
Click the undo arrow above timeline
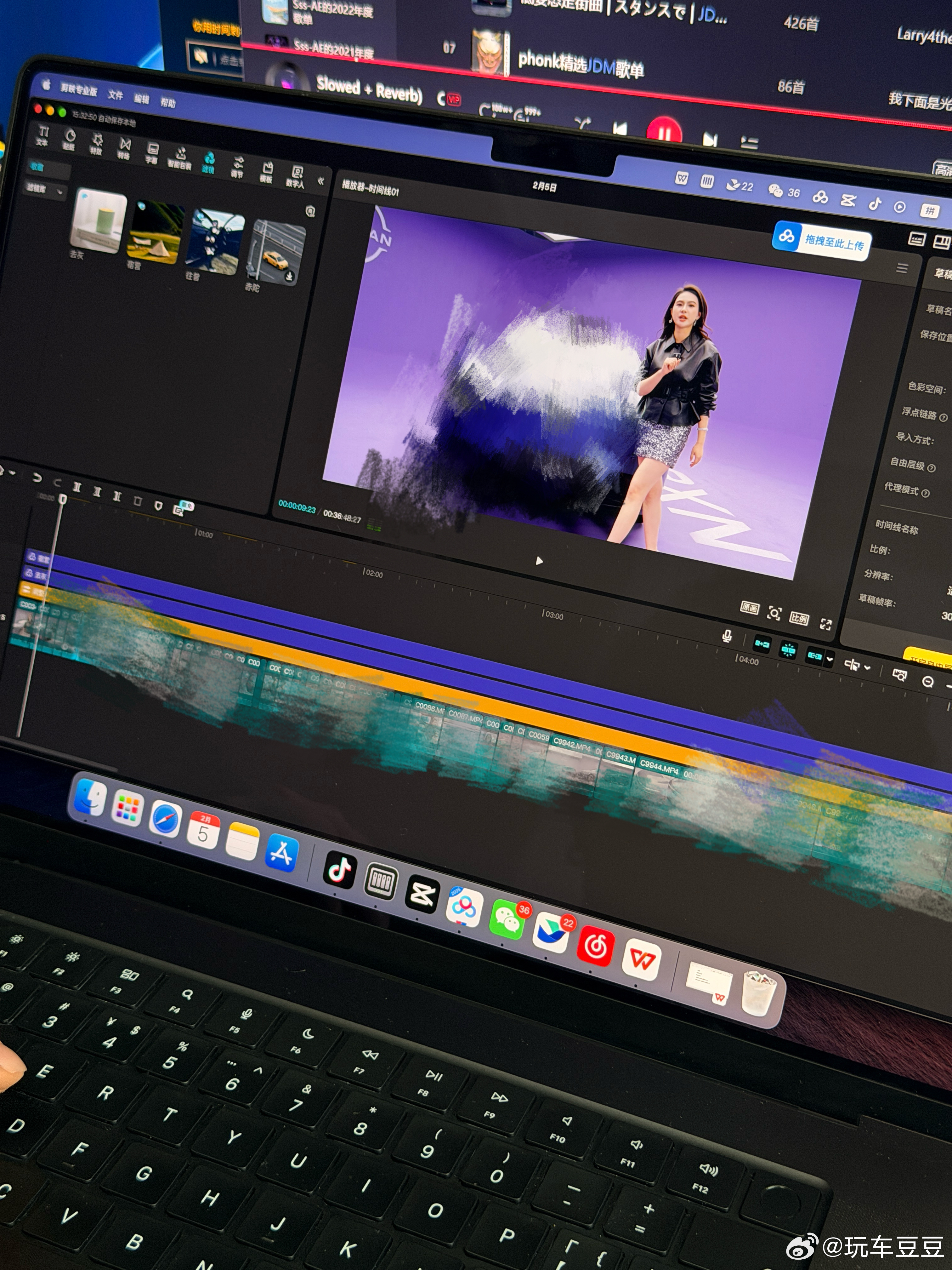click(37, 478)
